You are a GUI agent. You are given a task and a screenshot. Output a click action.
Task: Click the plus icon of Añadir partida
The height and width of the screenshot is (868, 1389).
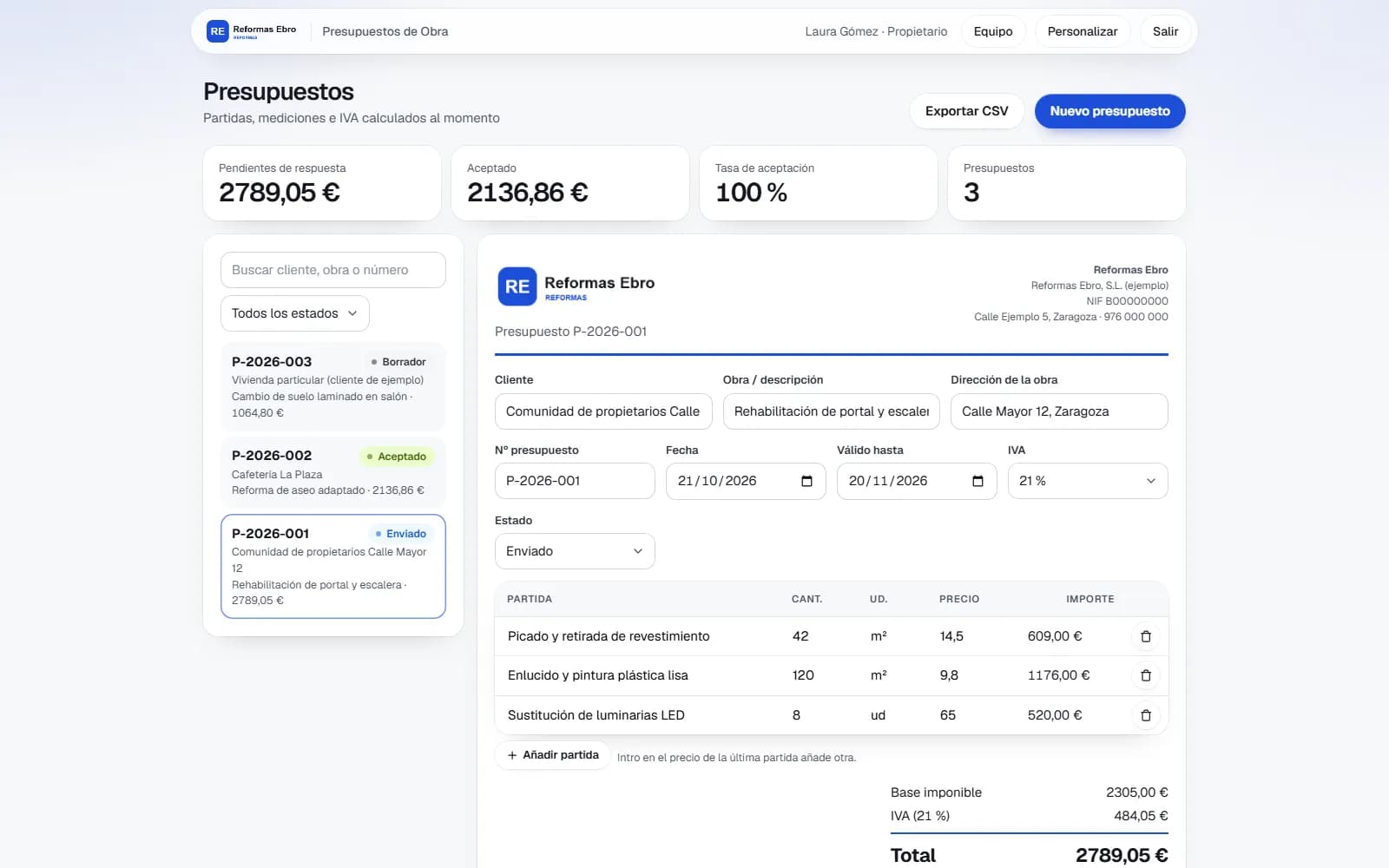(x=512, y=755)
